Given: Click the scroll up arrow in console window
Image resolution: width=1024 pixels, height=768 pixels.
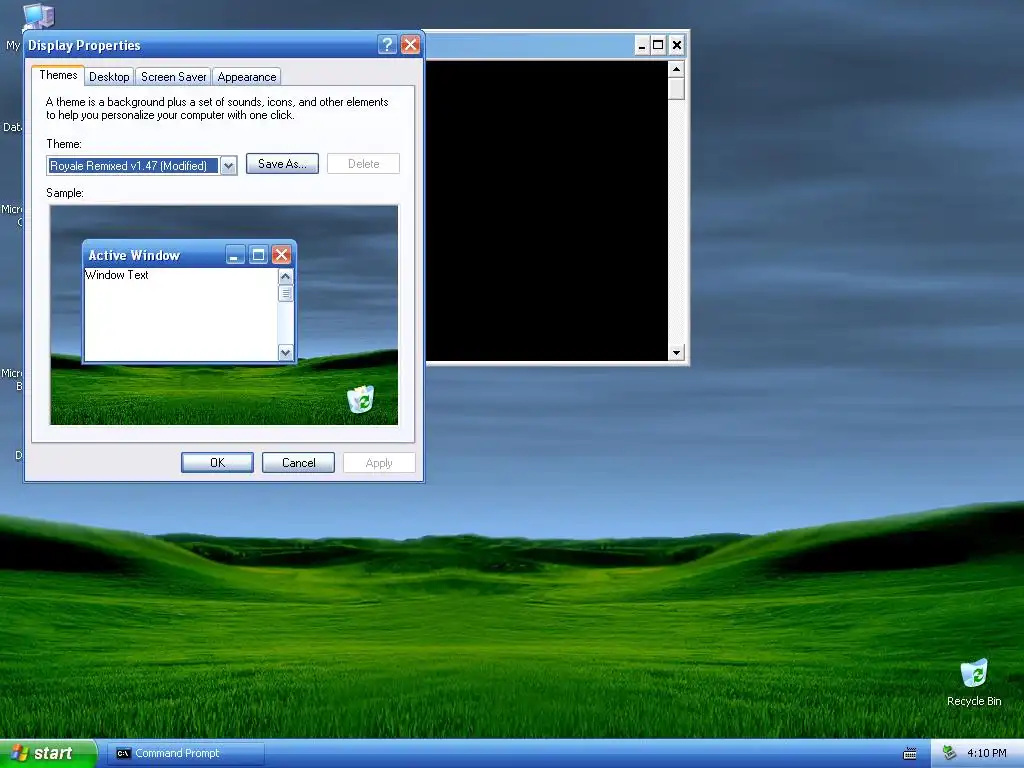Looking at the screenshot, I should click(x=677, y=69).
